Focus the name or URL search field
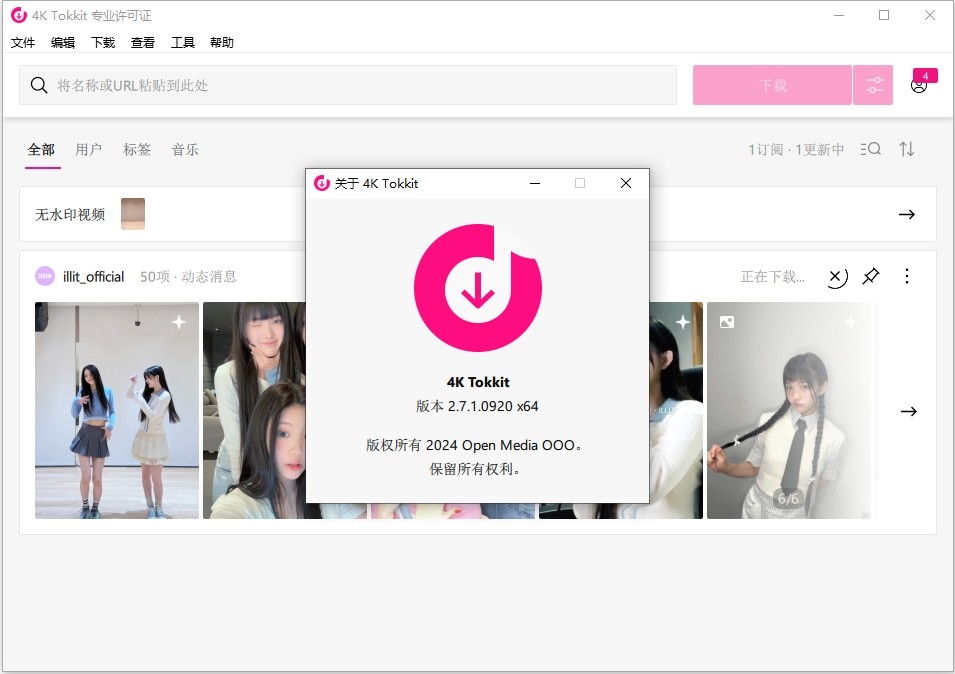The image size is (955, 674). click(348, 85)
